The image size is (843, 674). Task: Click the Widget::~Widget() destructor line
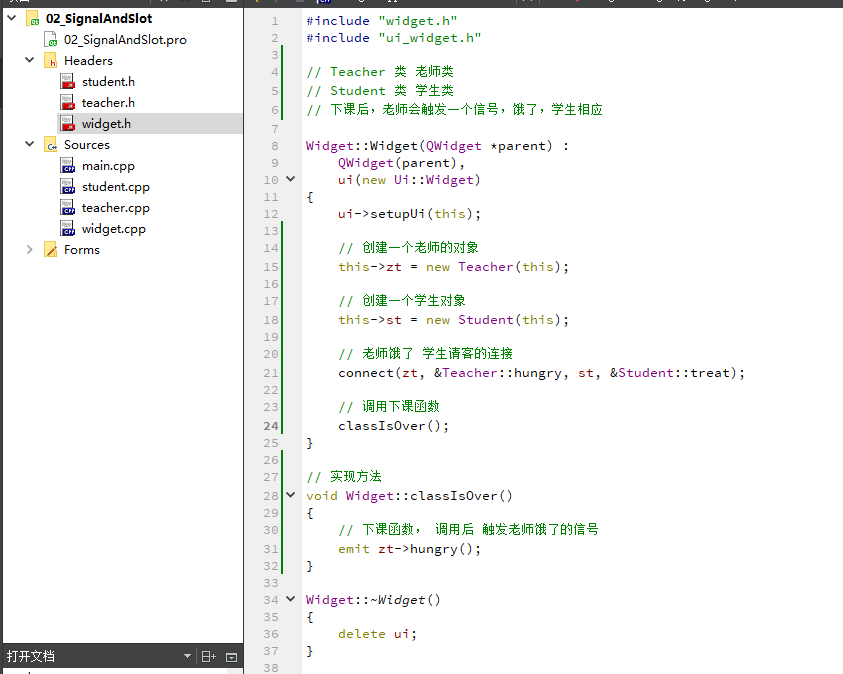click(x=373, y=600)
